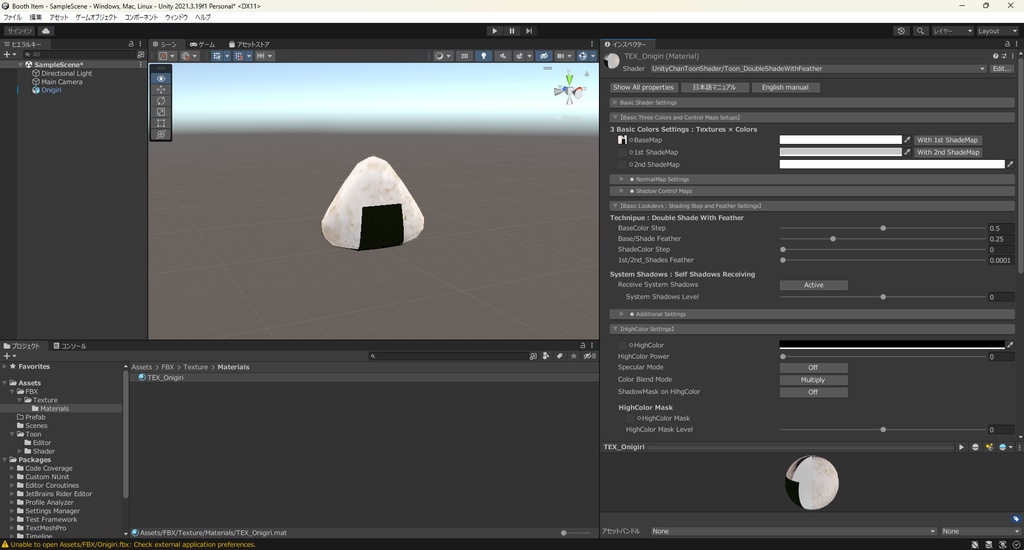
Task: Open the Shader dropdown
Action: point(818,69)
